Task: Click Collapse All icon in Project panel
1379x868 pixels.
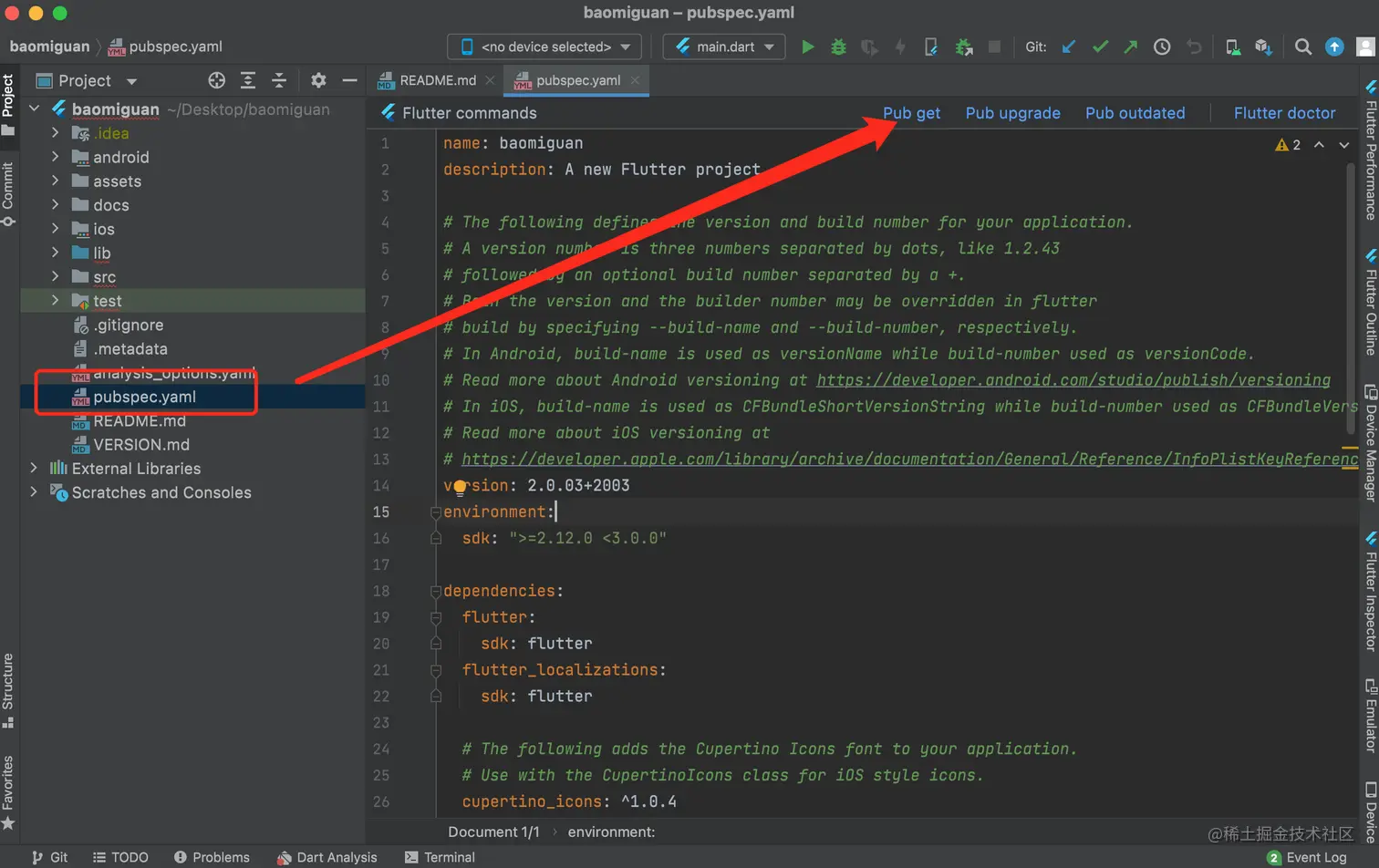Action: click(279, 80)
